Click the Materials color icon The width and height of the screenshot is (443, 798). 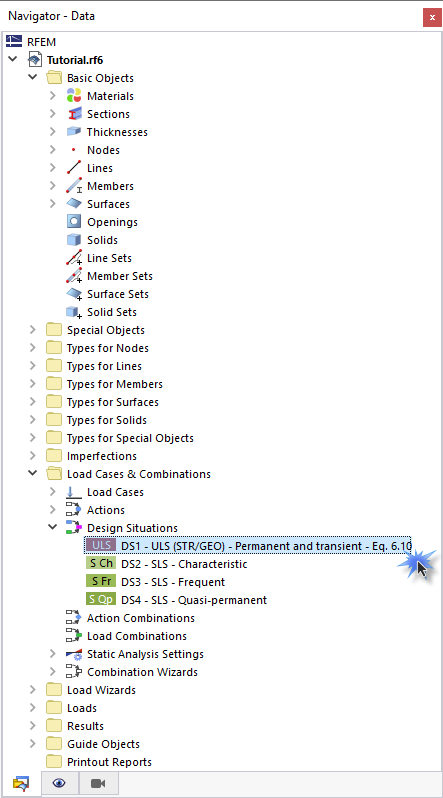click(x=74, y=96)
